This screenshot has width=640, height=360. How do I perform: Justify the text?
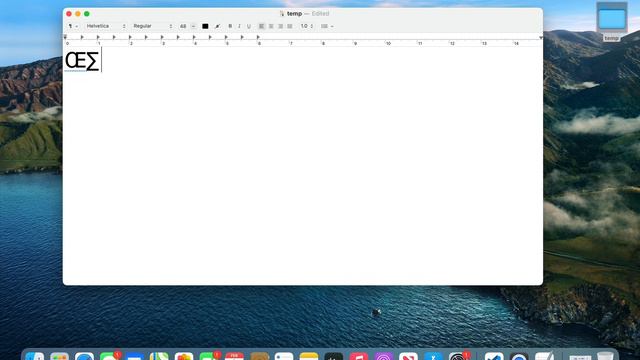290,26
